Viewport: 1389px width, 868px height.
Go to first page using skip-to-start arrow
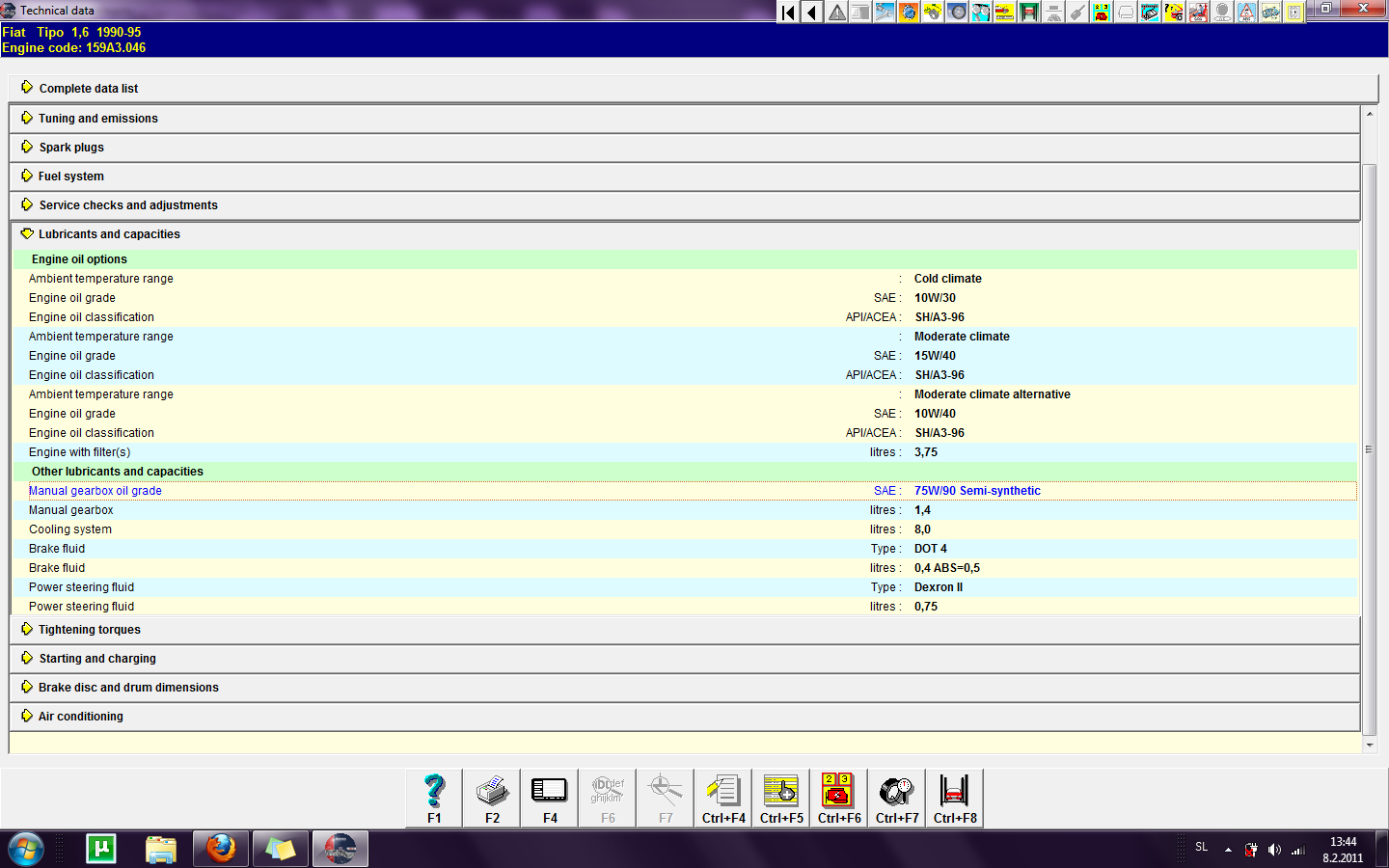pos(788,12)
